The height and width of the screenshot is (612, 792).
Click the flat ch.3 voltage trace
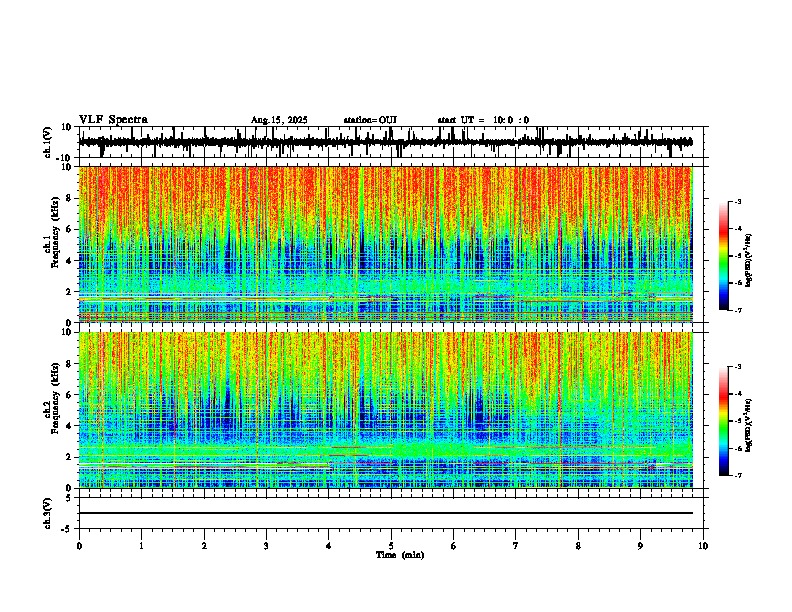point(386,513)
